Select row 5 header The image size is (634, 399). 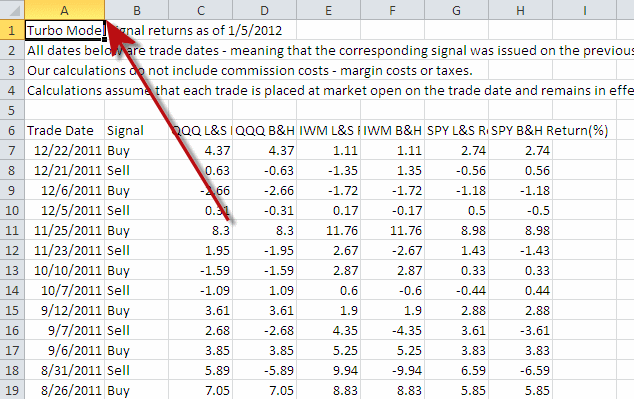[12, 110]
